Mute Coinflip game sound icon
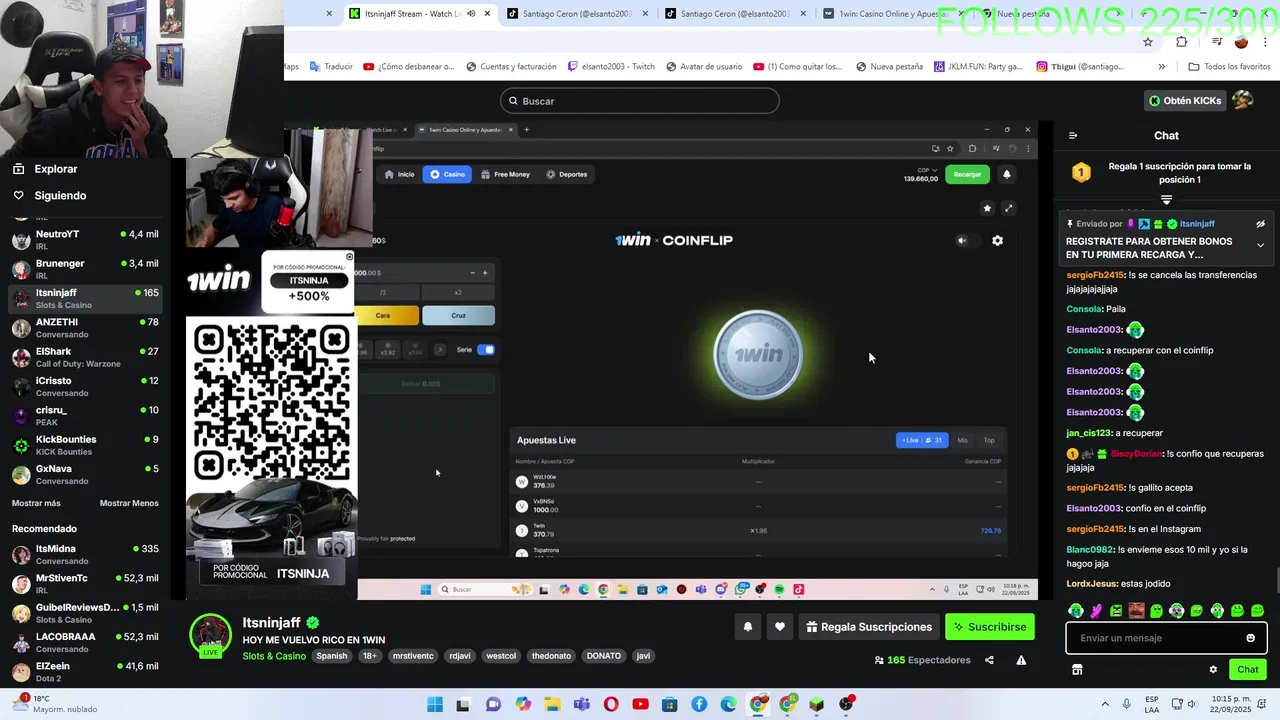The width and height of the screenshot is (1280, 720). (962, 241)
